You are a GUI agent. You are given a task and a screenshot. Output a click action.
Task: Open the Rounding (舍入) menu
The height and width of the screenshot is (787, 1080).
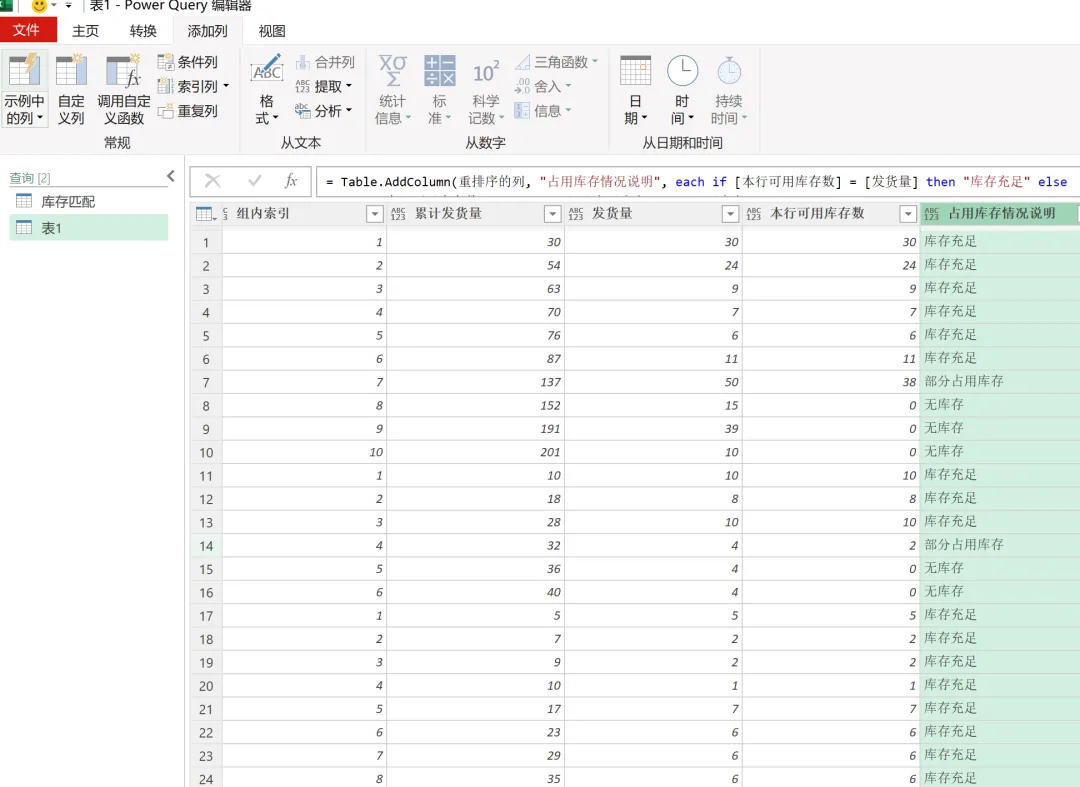tap(543, 86)
